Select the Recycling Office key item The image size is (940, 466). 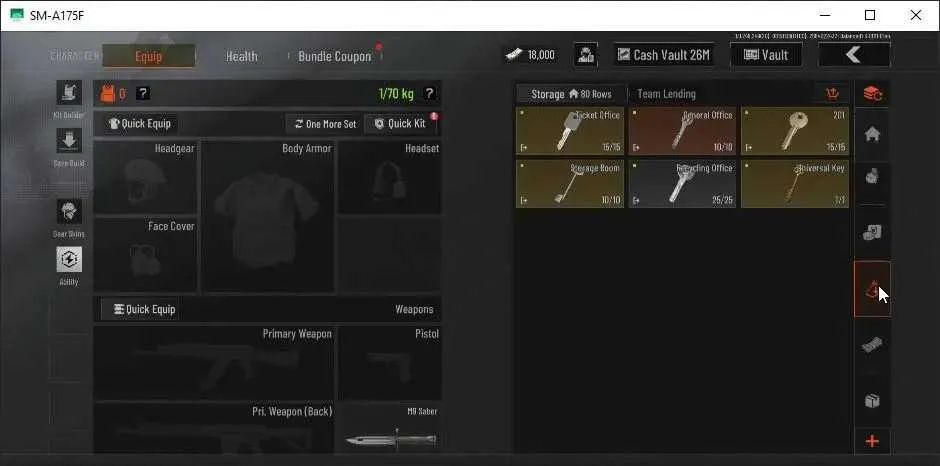pos(682,184)
